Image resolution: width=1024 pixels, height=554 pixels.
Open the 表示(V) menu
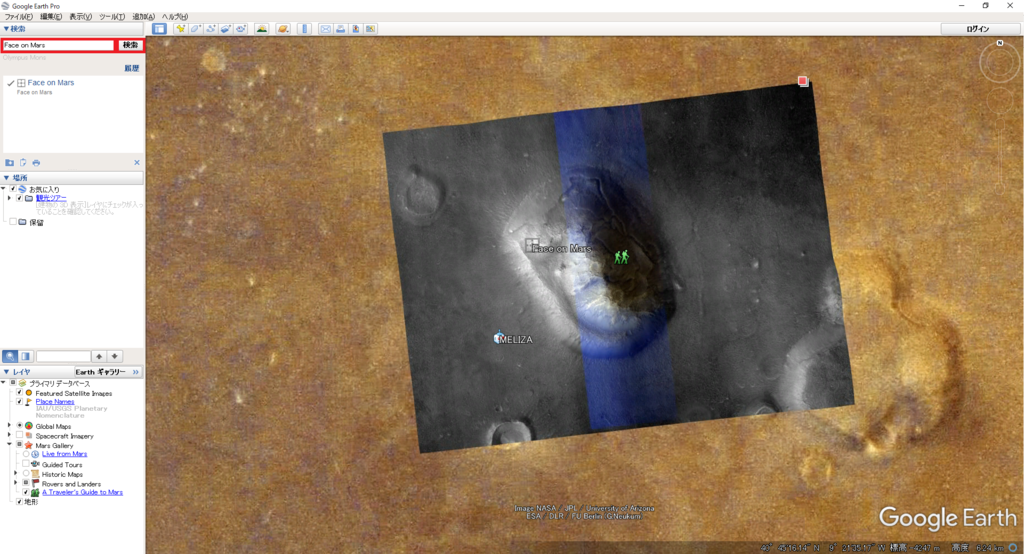(81, 16)
